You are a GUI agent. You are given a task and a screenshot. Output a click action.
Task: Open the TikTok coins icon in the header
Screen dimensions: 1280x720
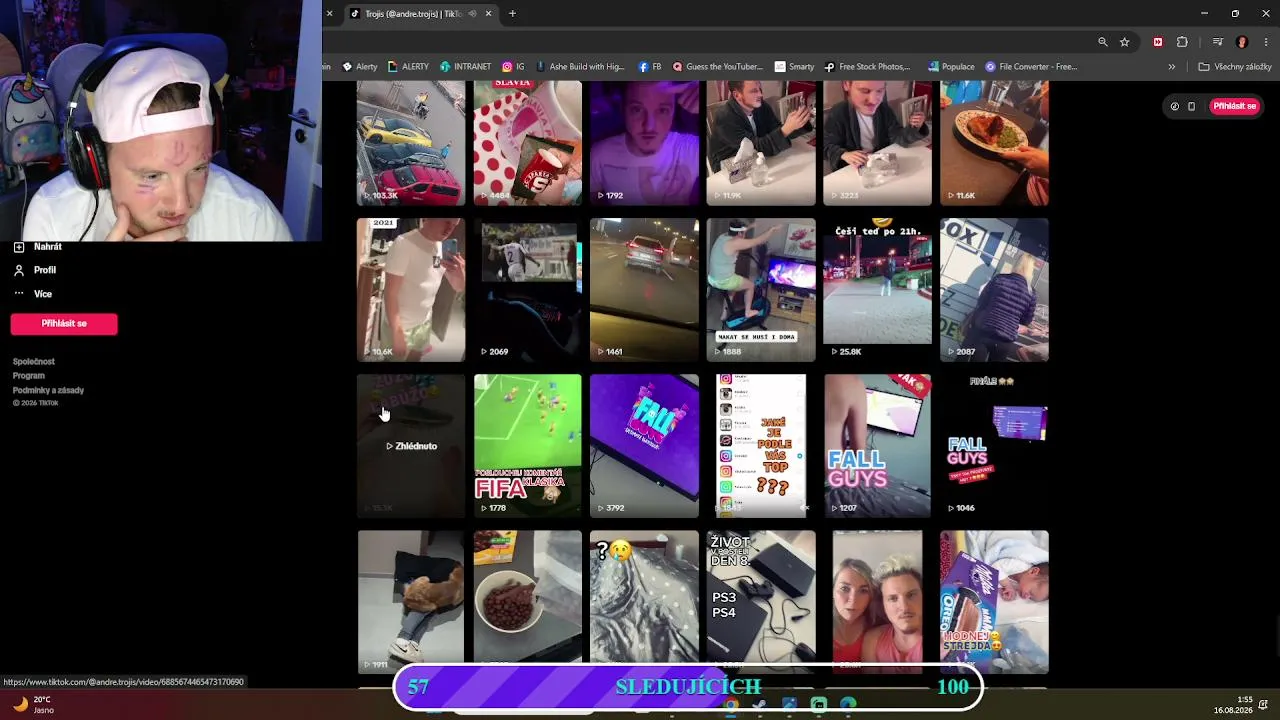pyautogui.click(x=1175, y=106)
